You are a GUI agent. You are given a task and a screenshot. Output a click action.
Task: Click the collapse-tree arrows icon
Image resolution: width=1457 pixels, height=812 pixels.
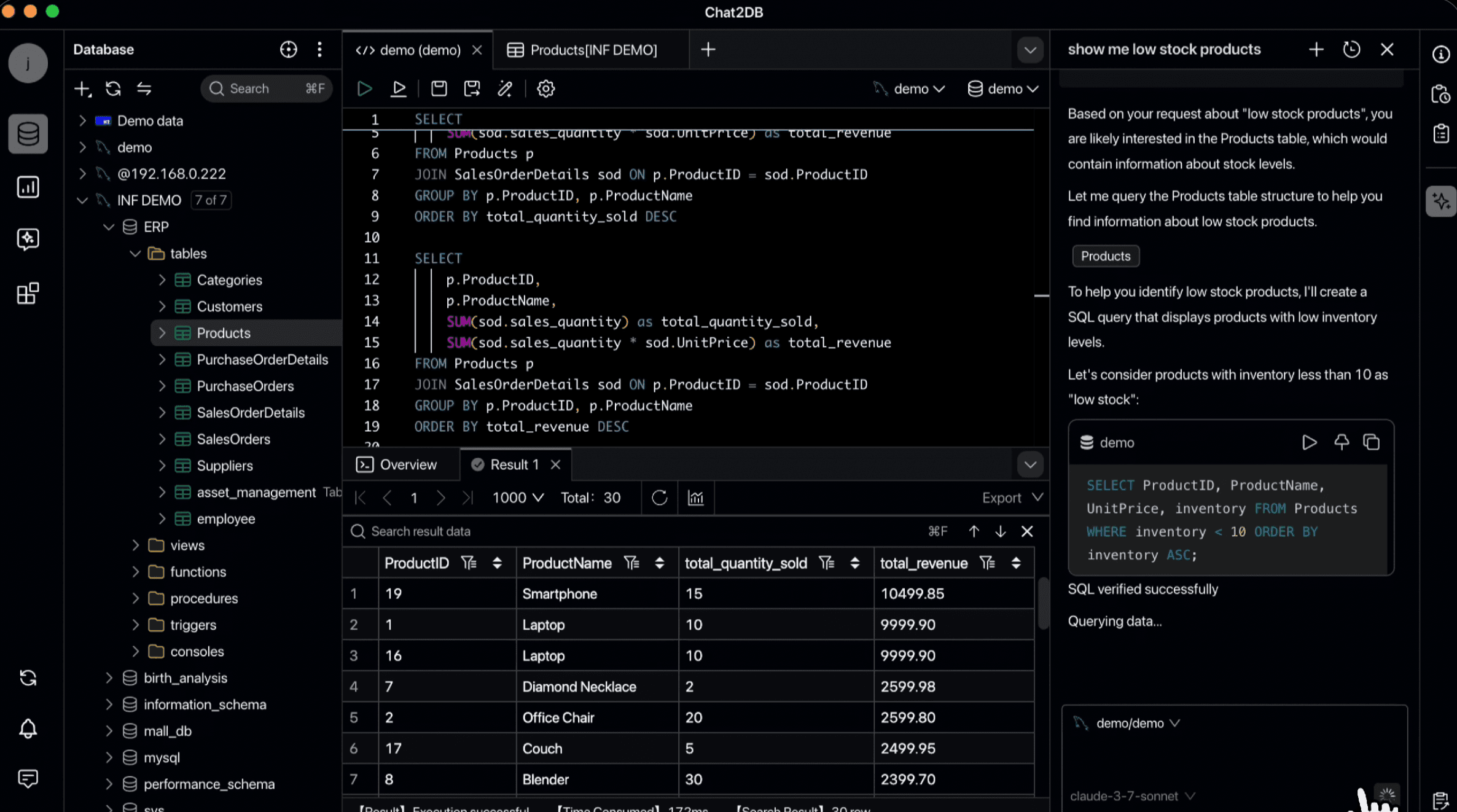pos(144,88)
